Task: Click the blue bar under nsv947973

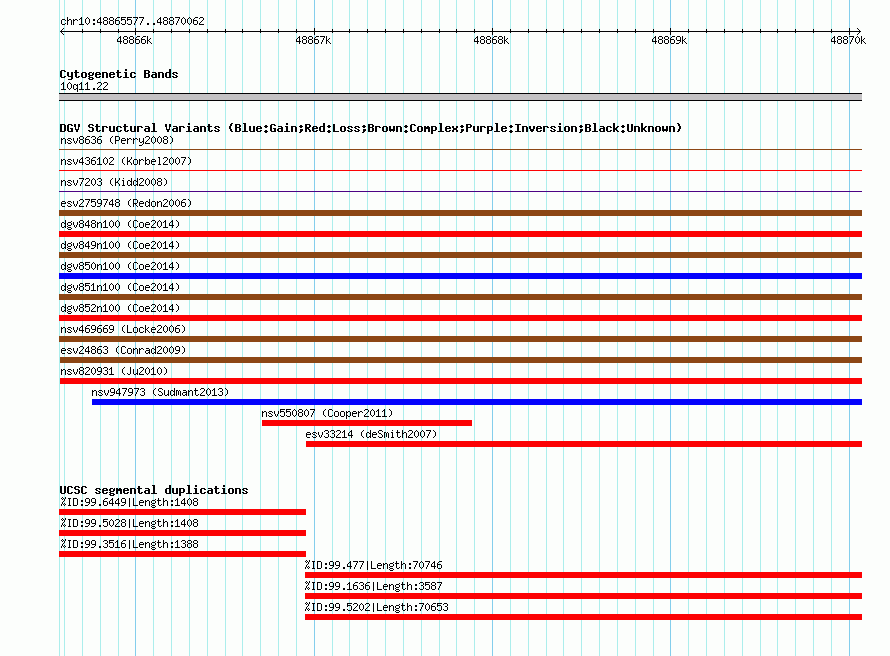Action: pos(477,402)
